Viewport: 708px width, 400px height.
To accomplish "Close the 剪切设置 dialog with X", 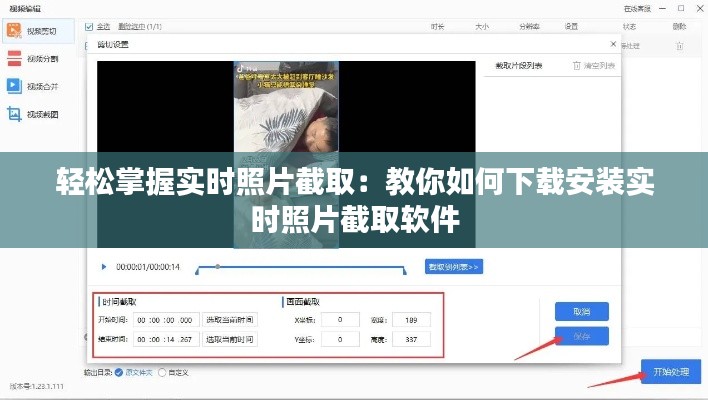I will click(x=613, y=44).
